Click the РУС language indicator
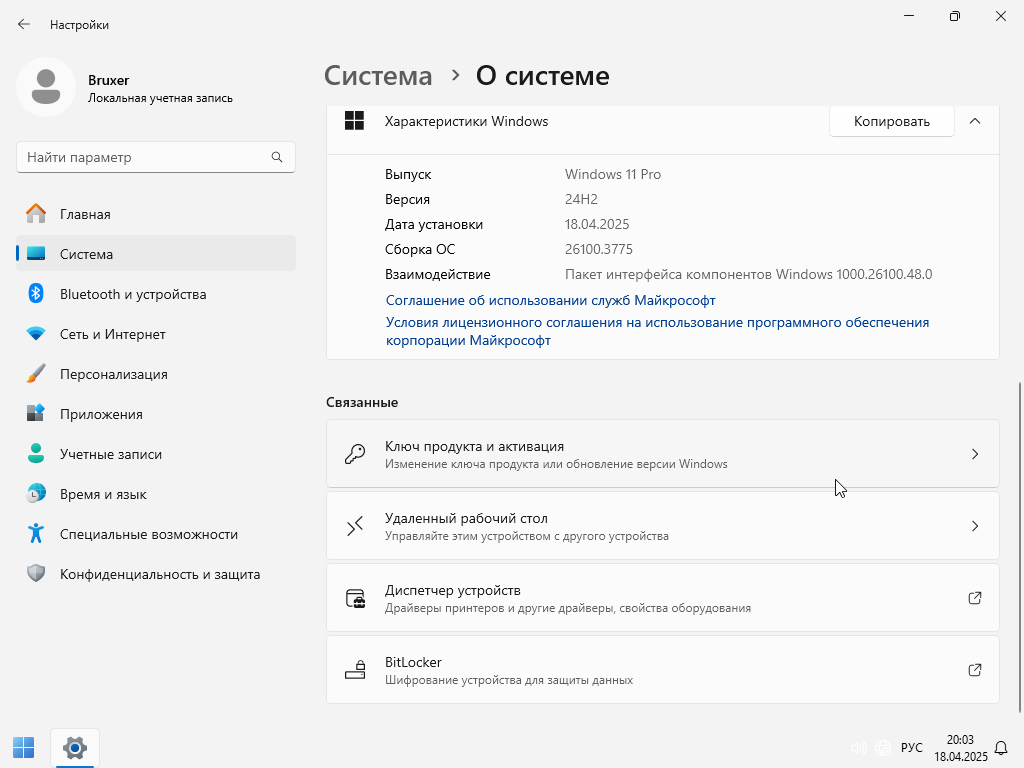1024x768 pixels. pos(912,748)
